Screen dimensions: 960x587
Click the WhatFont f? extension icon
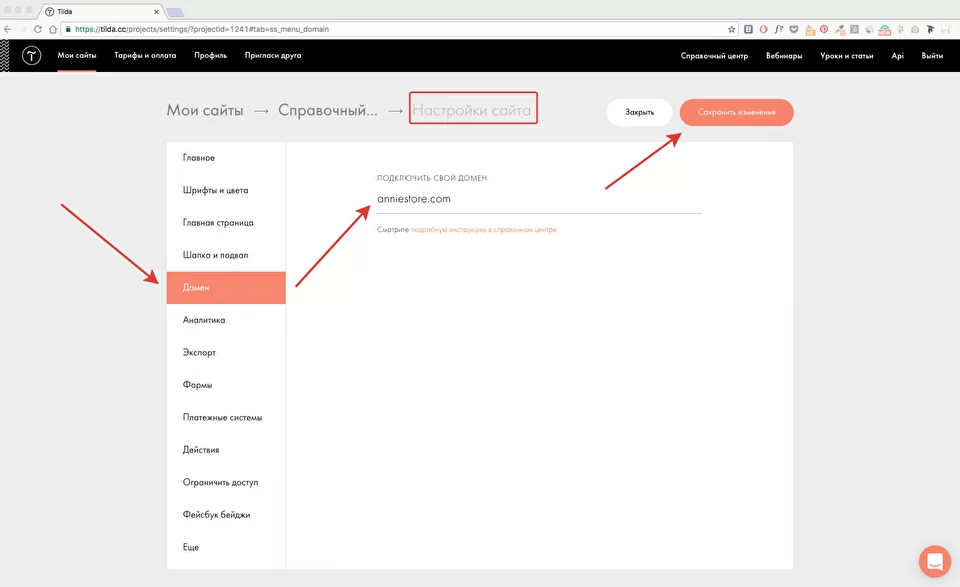coord(779,29)
